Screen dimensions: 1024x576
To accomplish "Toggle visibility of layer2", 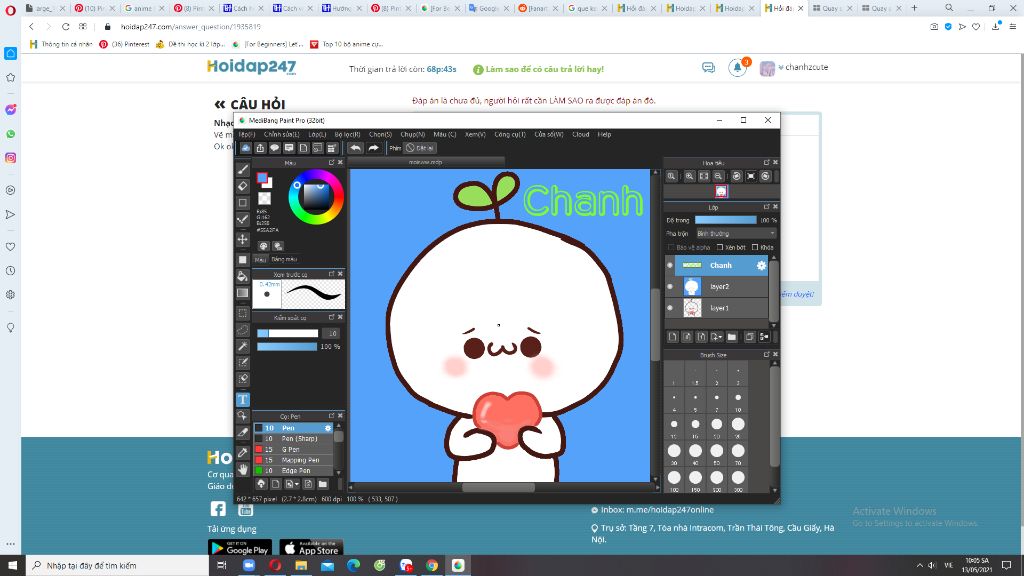I will tap(670, 287).
